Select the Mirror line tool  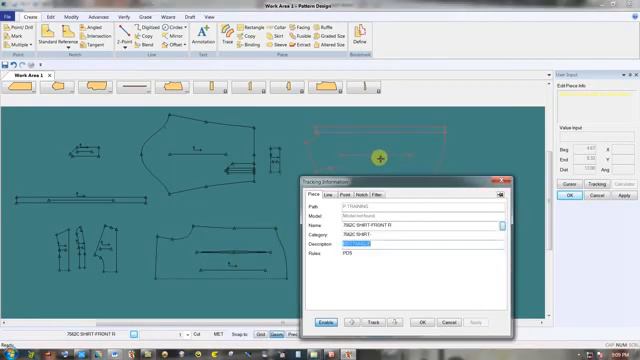pyautogui.click(x=172, y=36)
